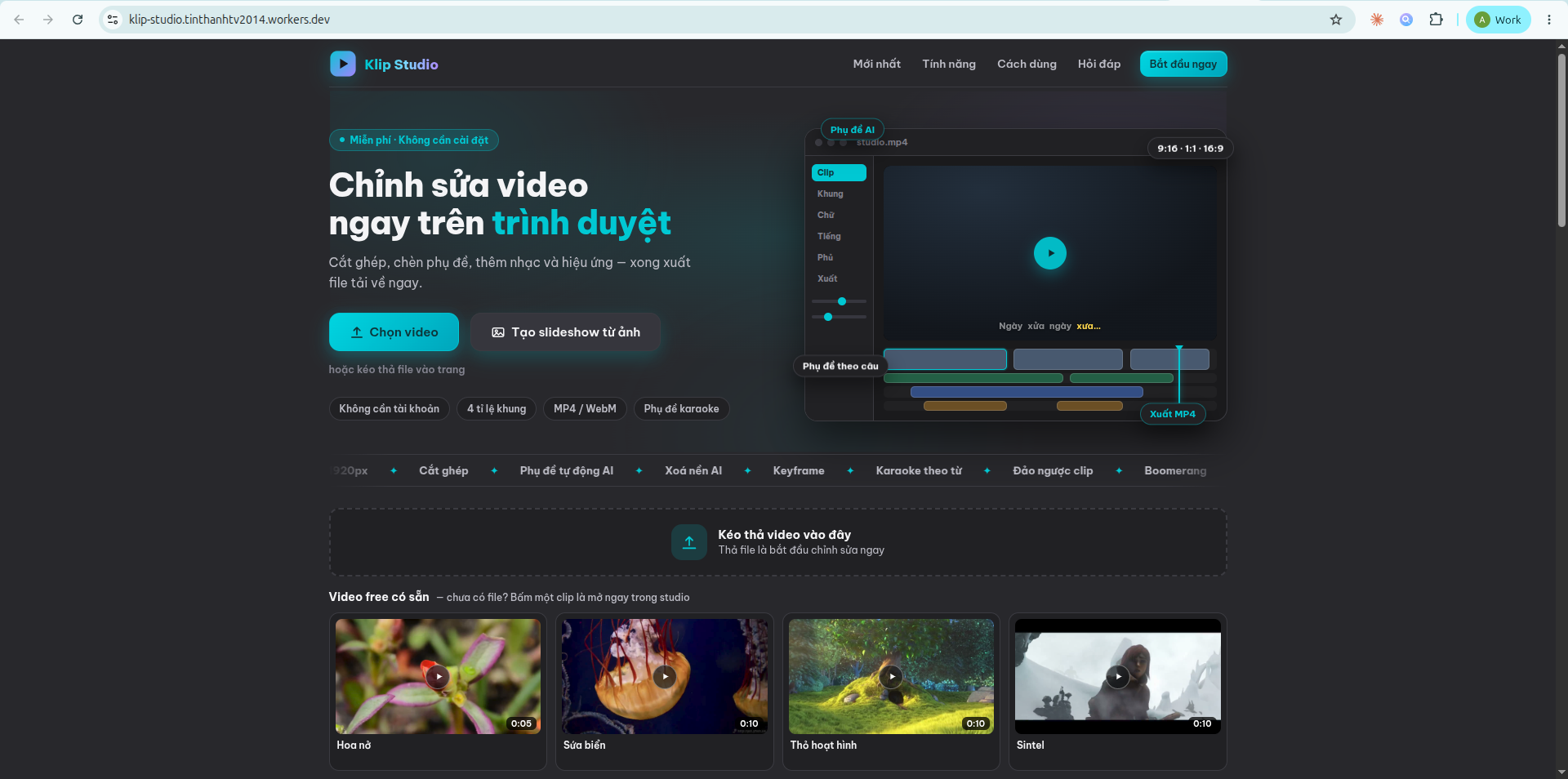Play the Sintel sample clip
The height and width of the screenshot is (779, 1568).
1118,676
